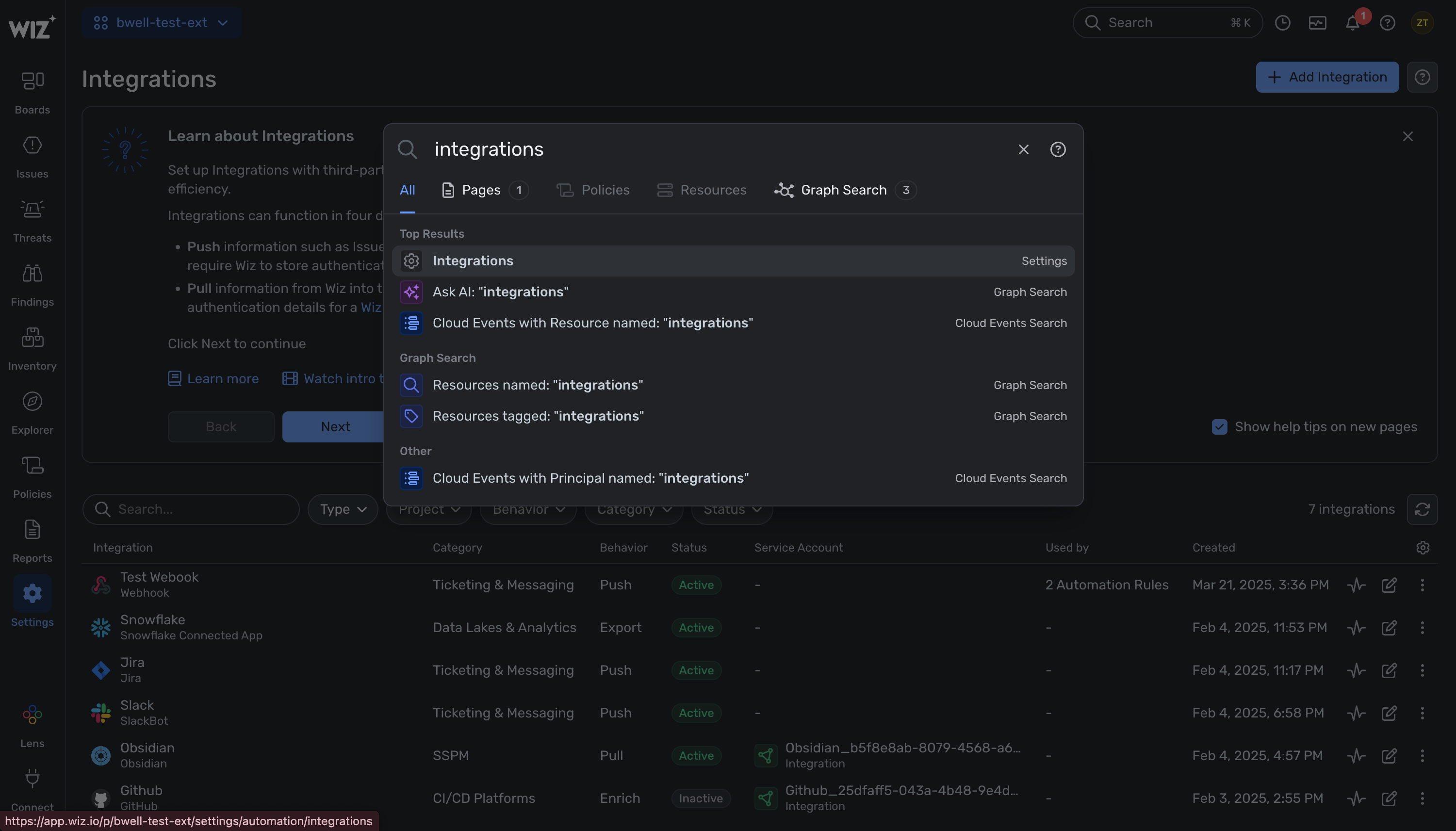Screen dimensions: 1456x831
Task: Open the Threats section
Action: (x=32, y=221)
